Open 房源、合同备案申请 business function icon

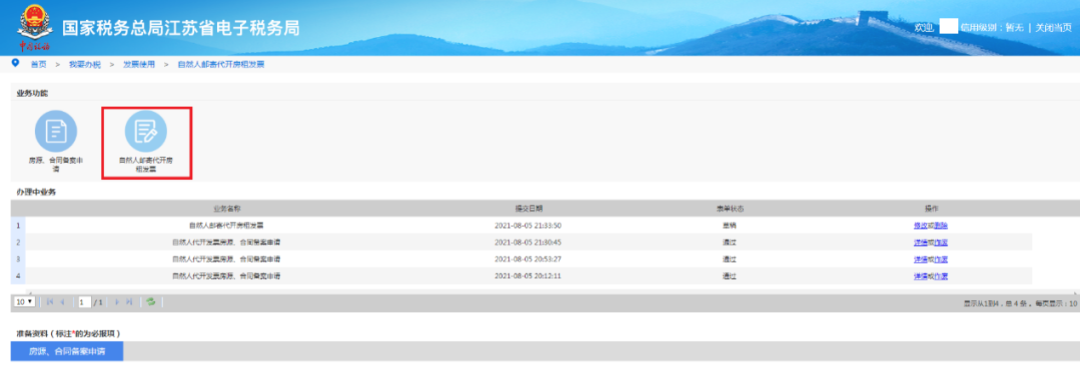56,132
